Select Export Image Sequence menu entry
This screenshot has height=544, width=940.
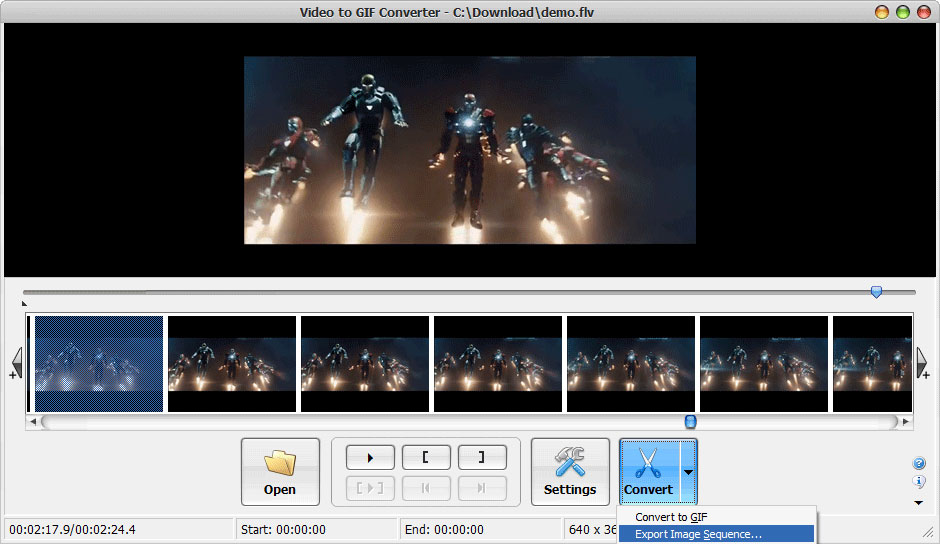click(x=716, y=534)
